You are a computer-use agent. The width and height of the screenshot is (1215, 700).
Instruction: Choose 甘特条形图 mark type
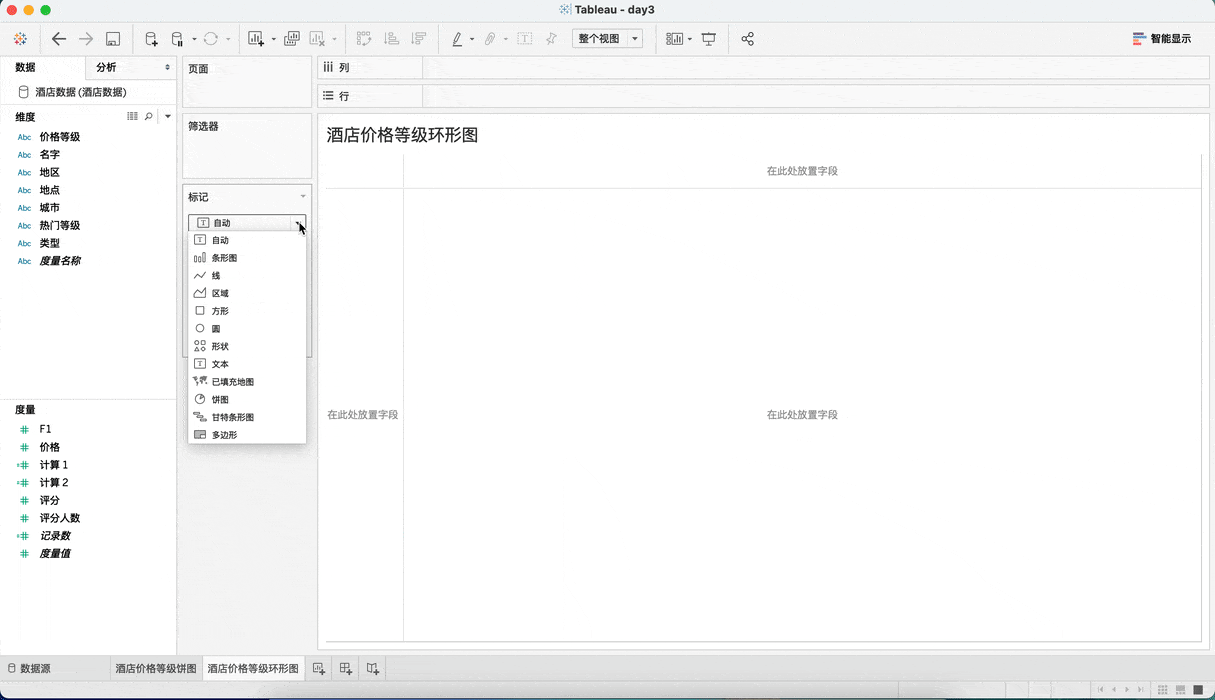[247, 417]
